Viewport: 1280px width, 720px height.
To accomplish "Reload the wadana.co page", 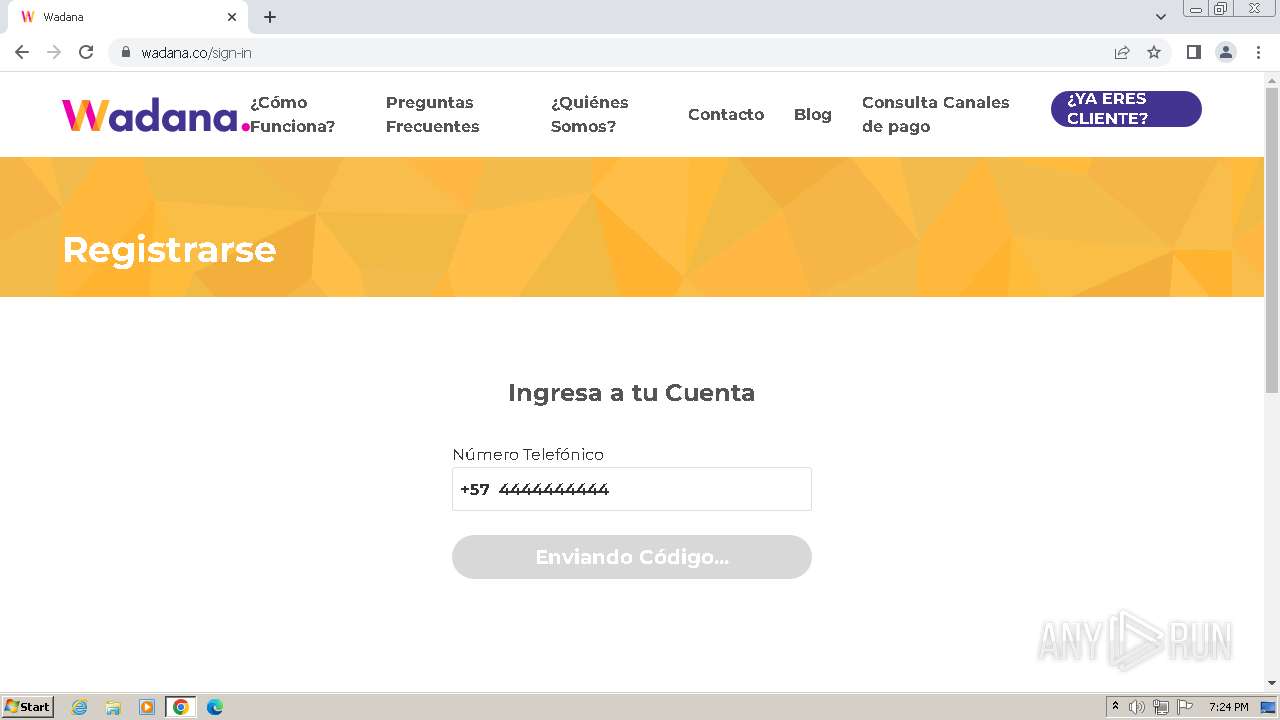I will coord(86,52).
